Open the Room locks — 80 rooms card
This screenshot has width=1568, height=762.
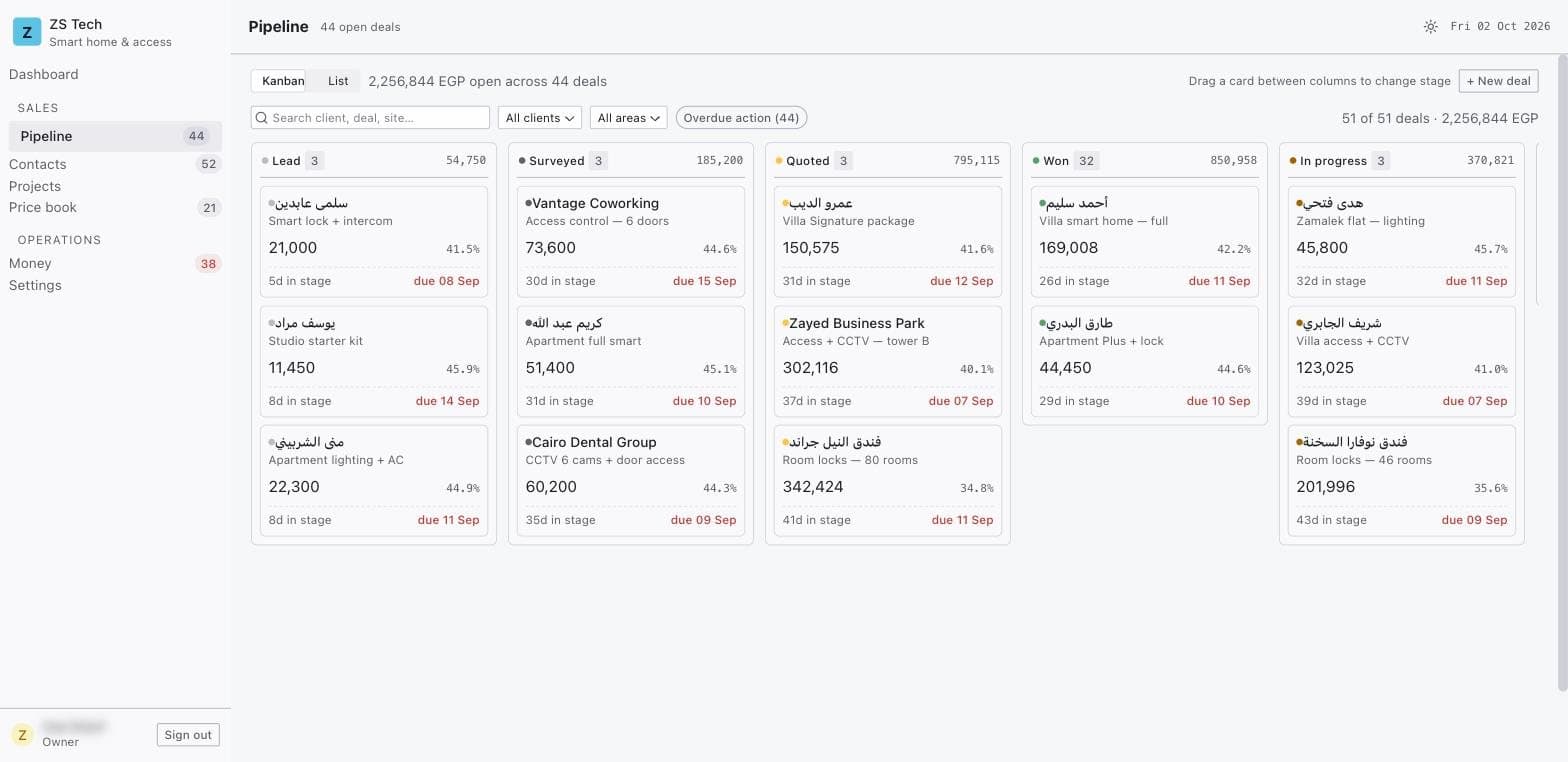(888, 480)
